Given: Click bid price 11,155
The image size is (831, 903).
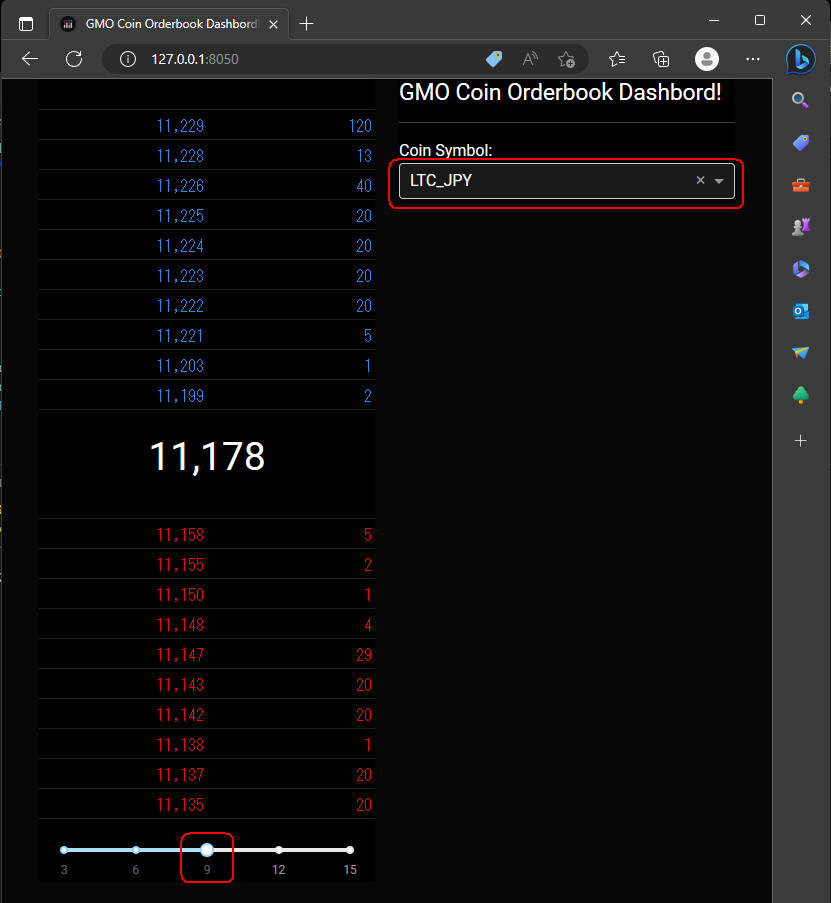Looking at the screenshot, I should pyautogui.click(x=180, y=565).
